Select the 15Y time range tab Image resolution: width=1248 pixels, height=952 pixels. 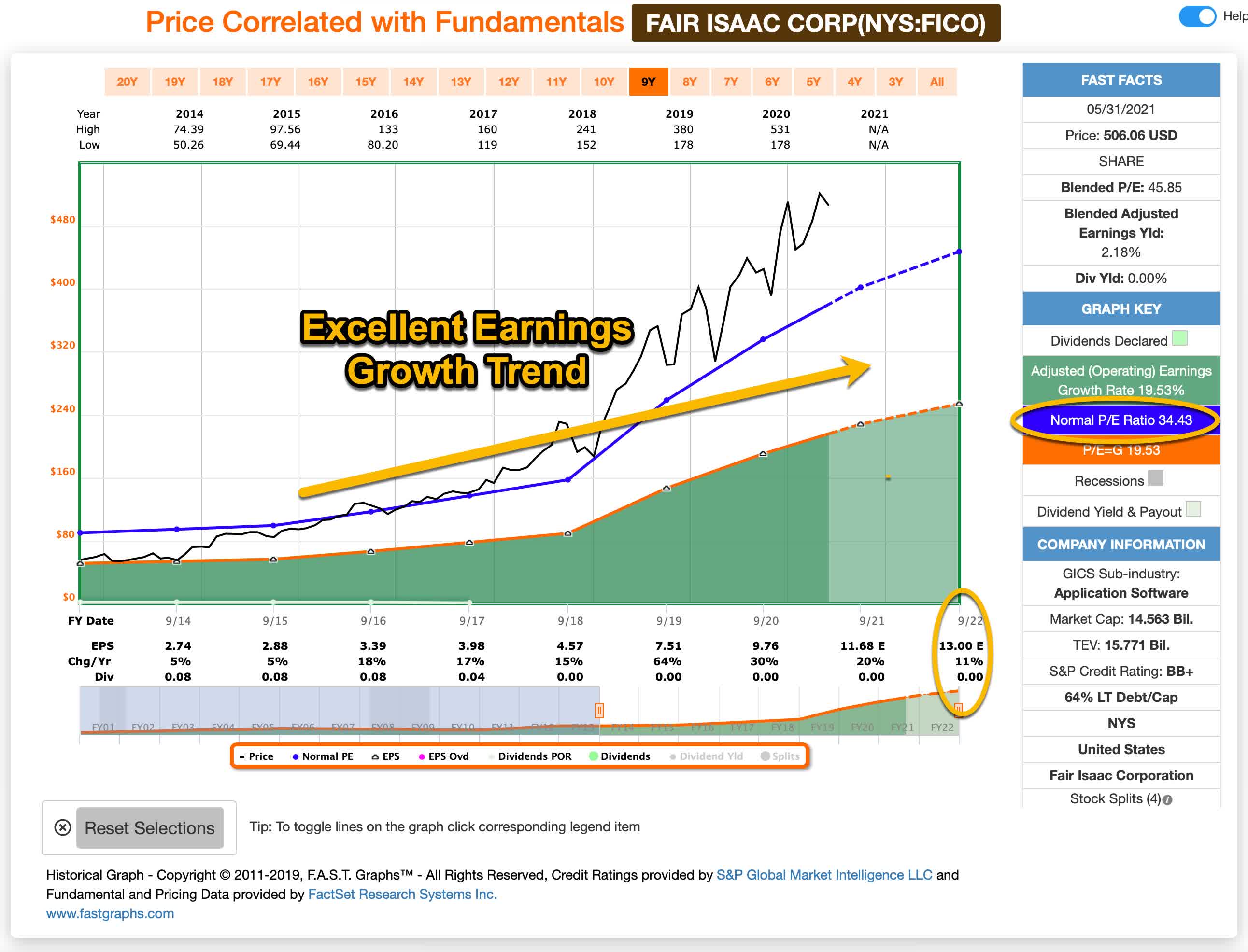365,82
